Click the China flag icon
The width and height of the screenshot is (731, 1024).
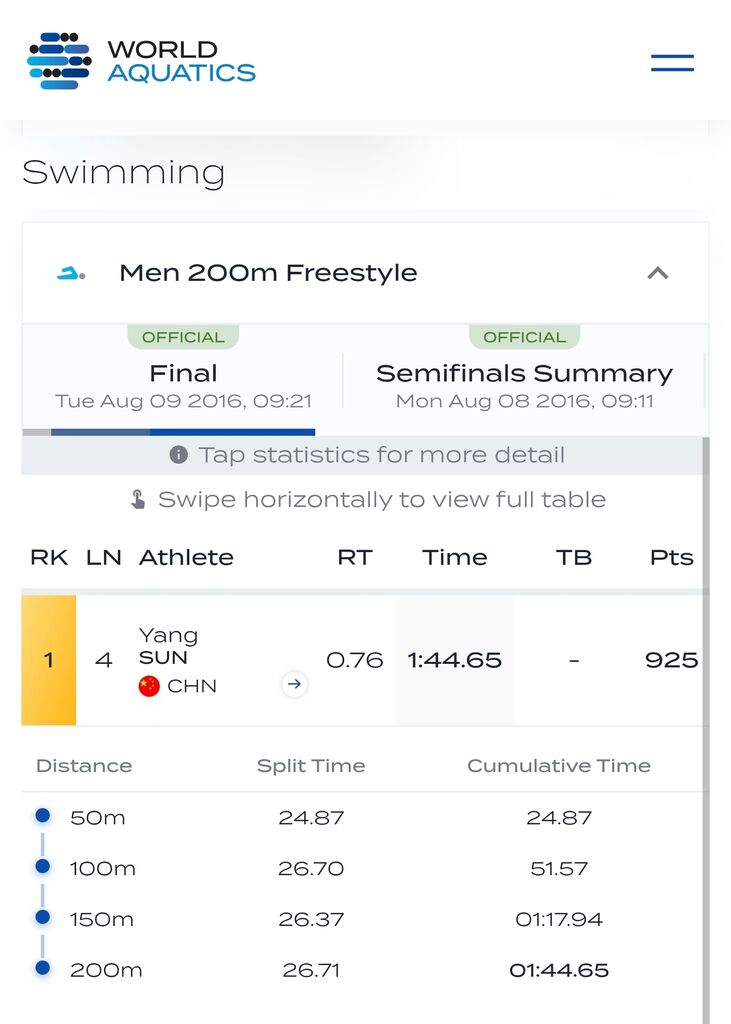[149, 686]
